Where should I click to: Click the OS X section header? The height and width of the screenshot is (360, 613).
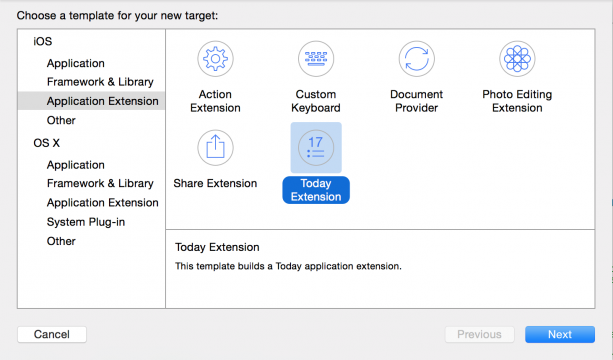pyautogui.click(x=47, y=143)
